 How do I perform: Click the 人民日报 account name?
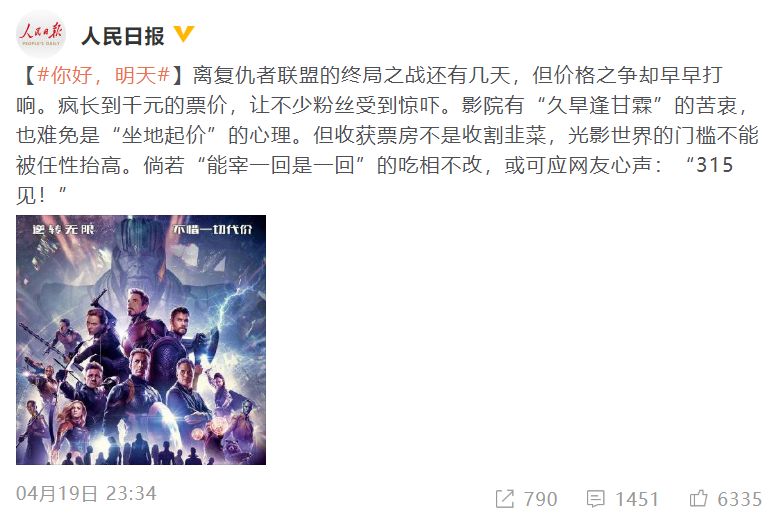123,36
